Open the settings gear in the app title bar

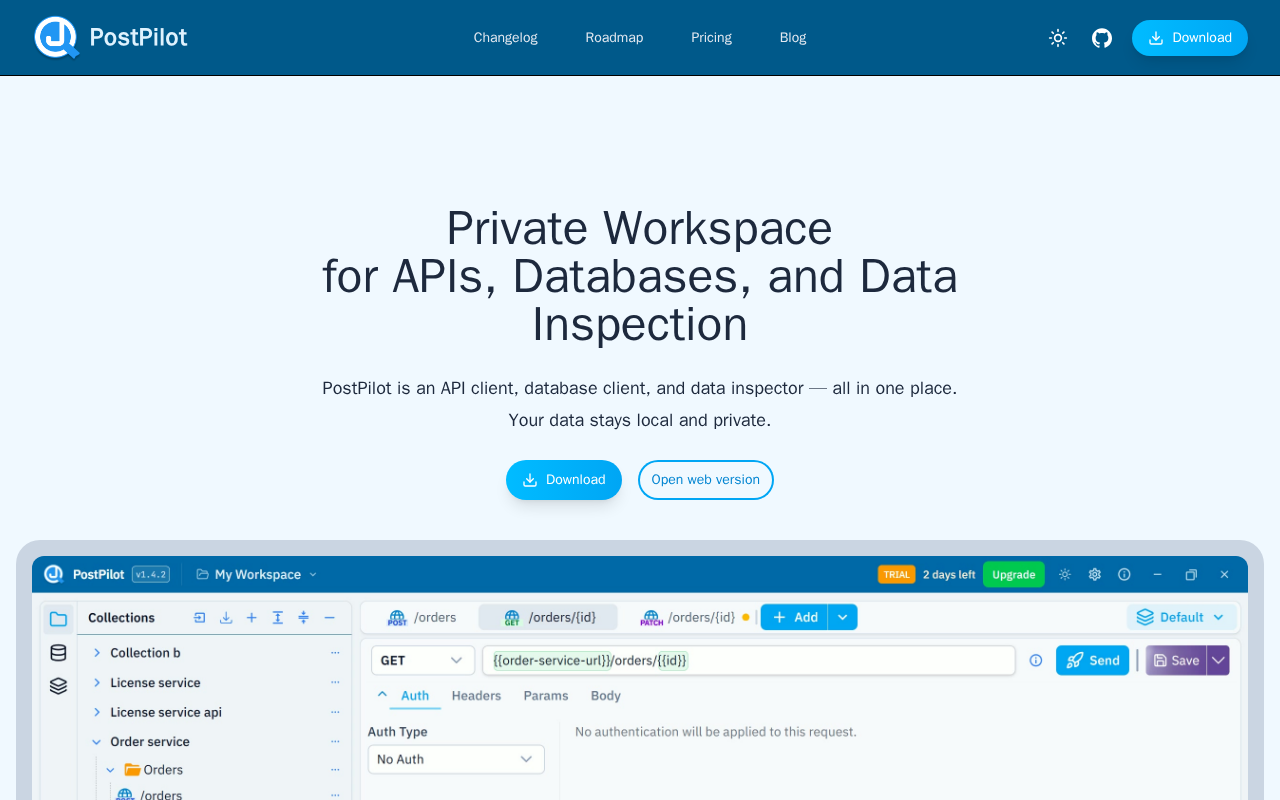pyautogui.click(x=1095, y=575)
